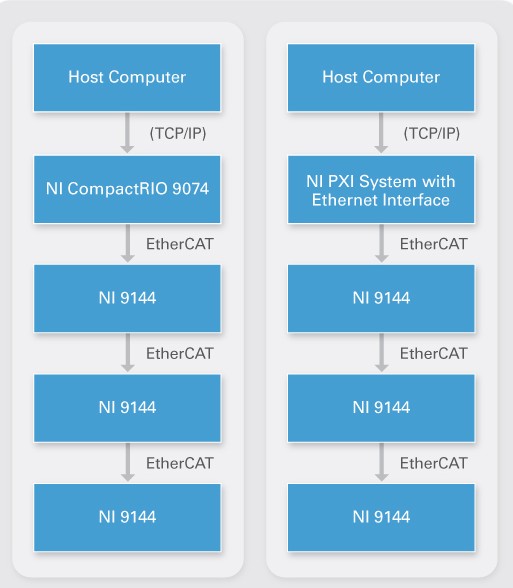Click the arrow below NI CompactRIO 9074
Image resolution: width=513 pixels, height=588 pixels.
pyautogui.click(x=128, y=243)
